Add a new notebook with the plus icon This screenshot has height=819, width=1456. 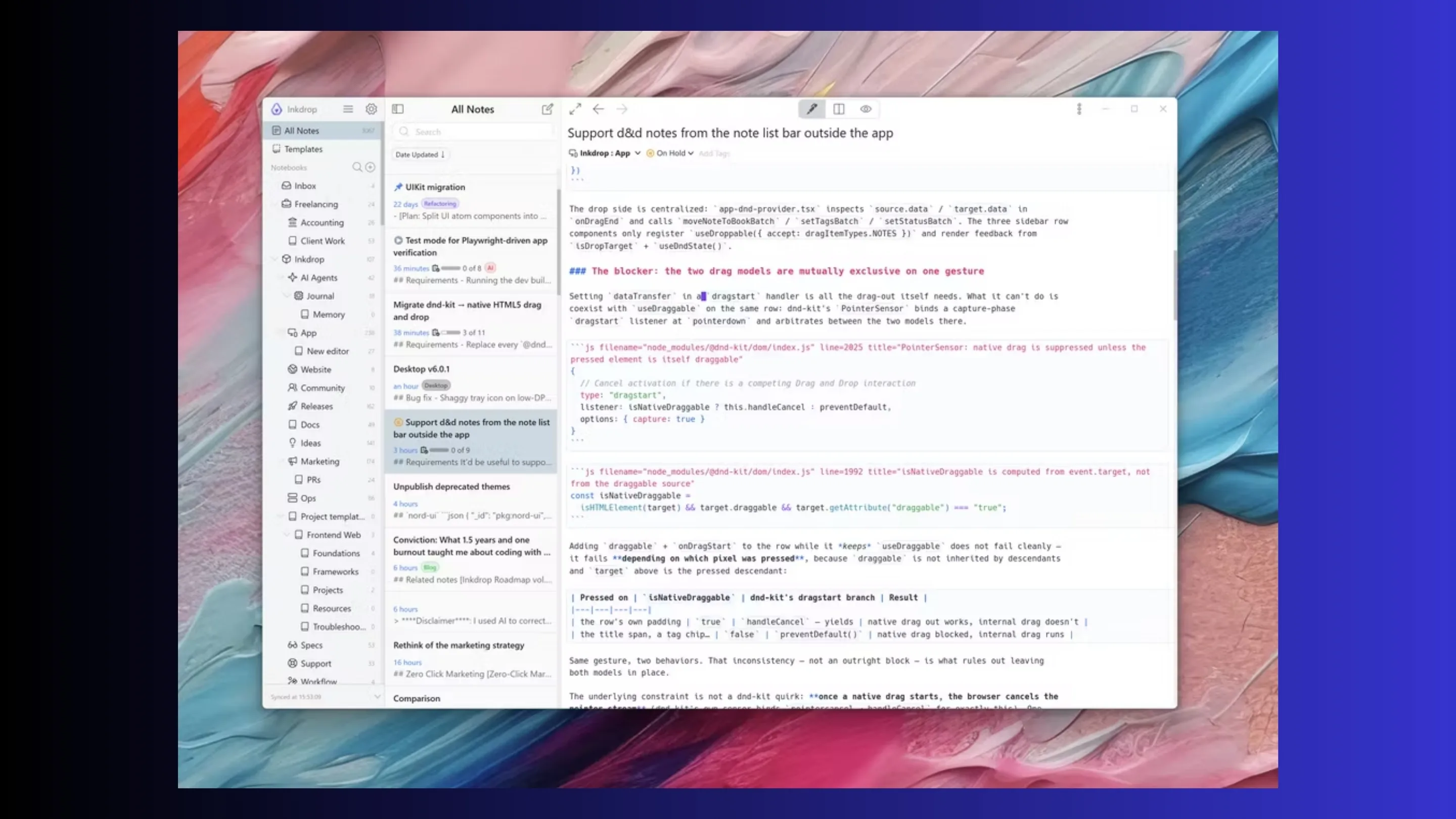(x=370, y=167)
